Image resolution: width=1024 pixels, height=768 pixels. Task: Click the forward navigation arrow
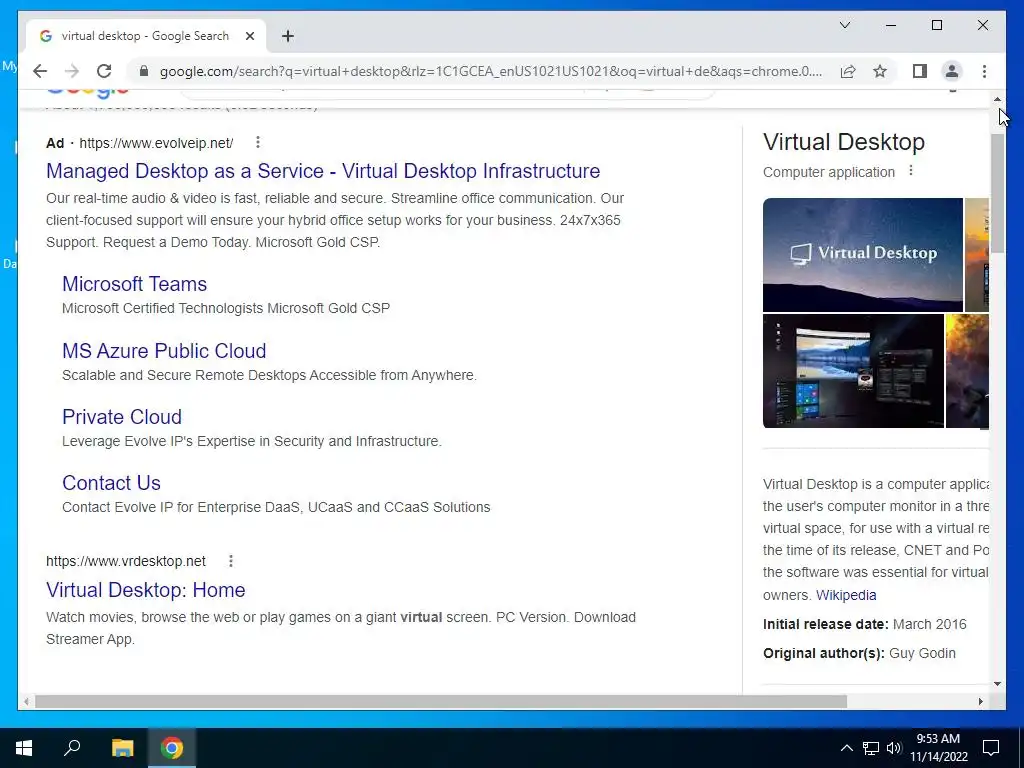pos(72,71)
